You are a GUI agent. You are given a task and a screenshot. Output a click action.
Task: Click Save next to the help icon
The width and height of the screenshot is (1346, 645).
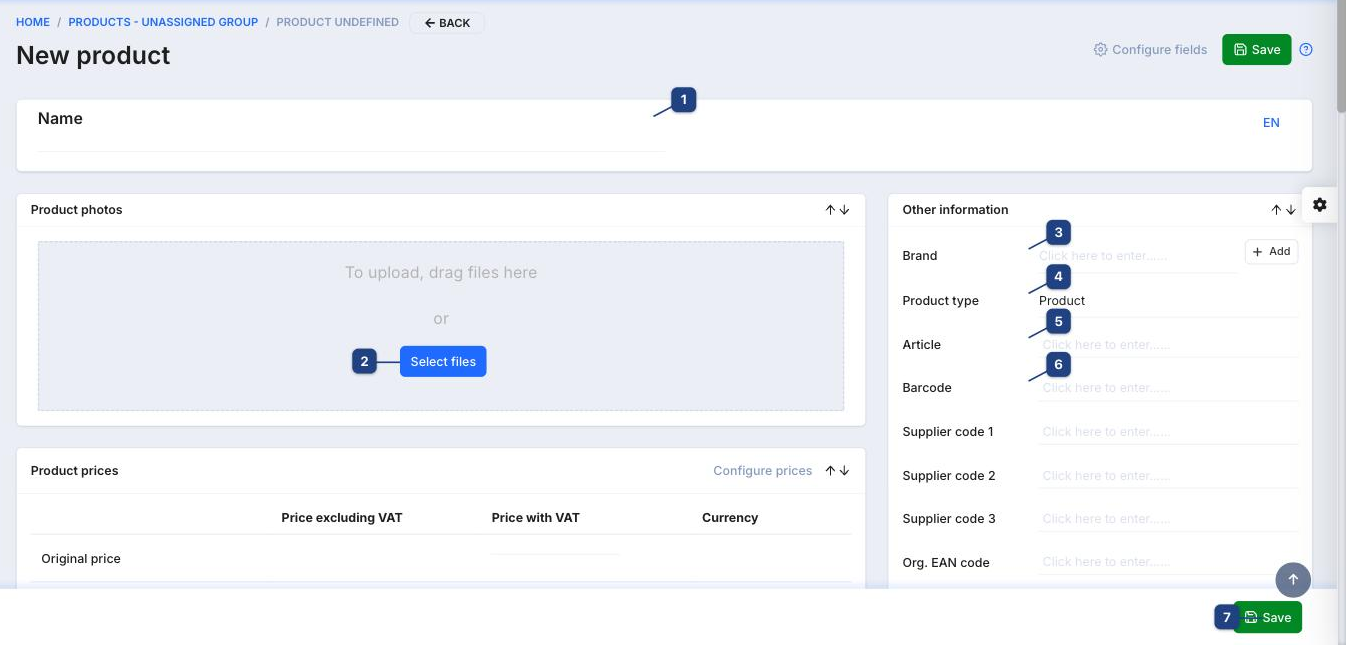(x=1257, y=50)
